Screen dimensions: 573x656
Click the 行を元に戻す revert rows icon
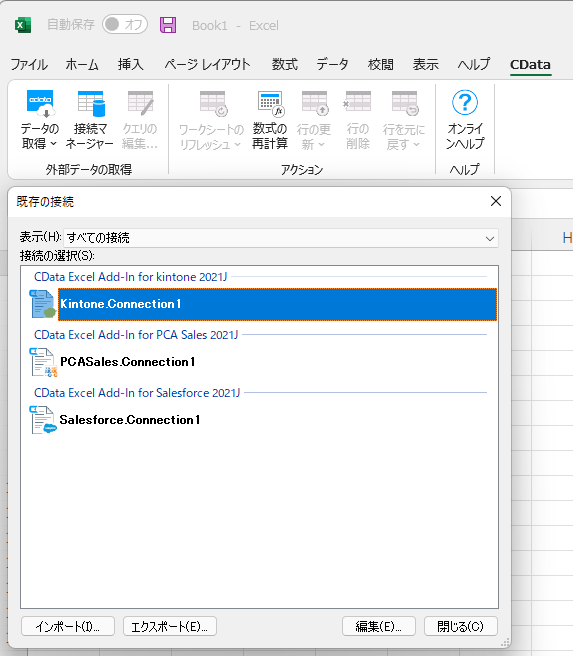pos(405,103)
